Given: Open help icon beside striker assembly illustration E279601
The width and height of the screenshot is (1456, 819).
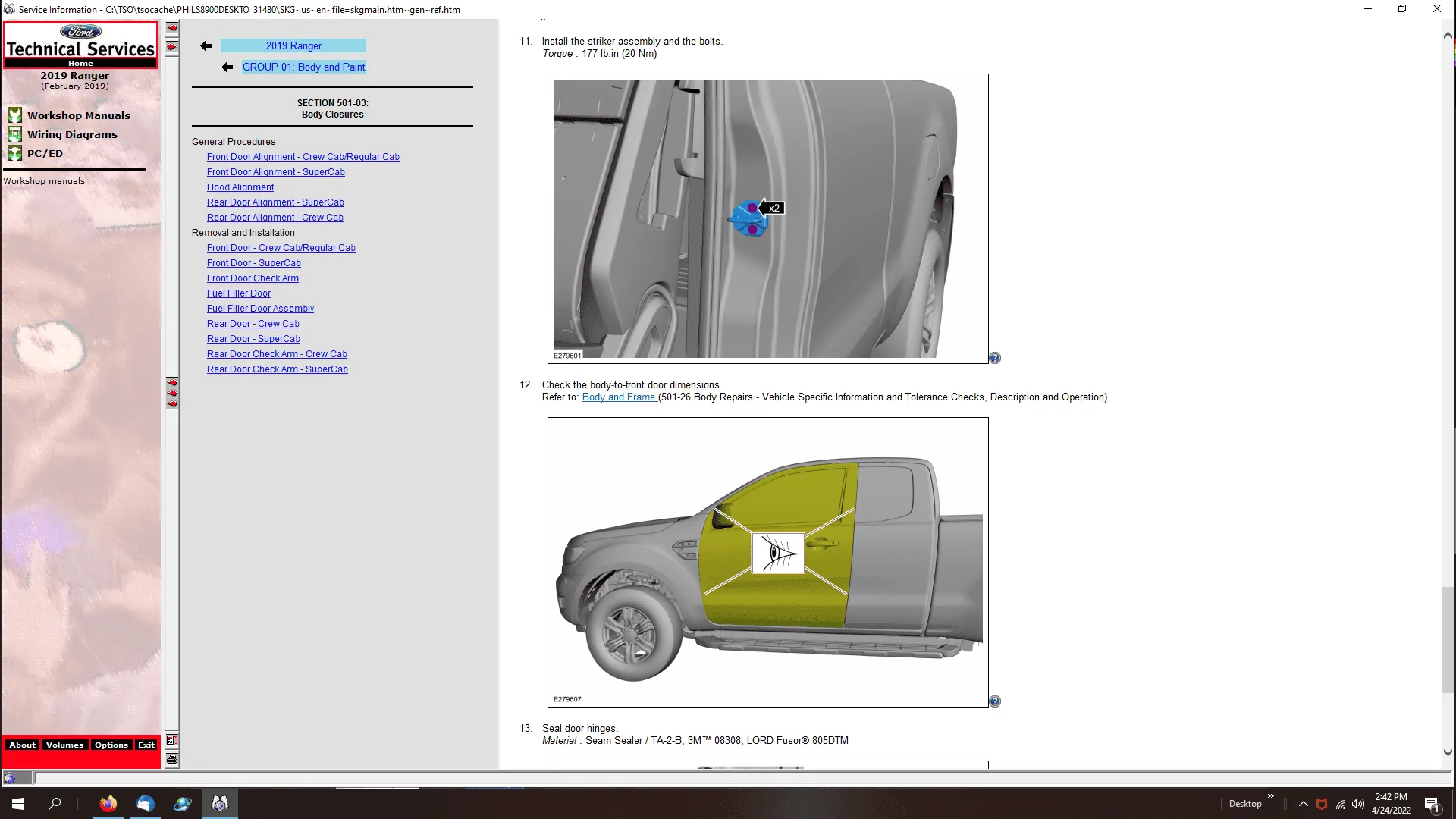Looking at the screenshot, I should 995,358.
